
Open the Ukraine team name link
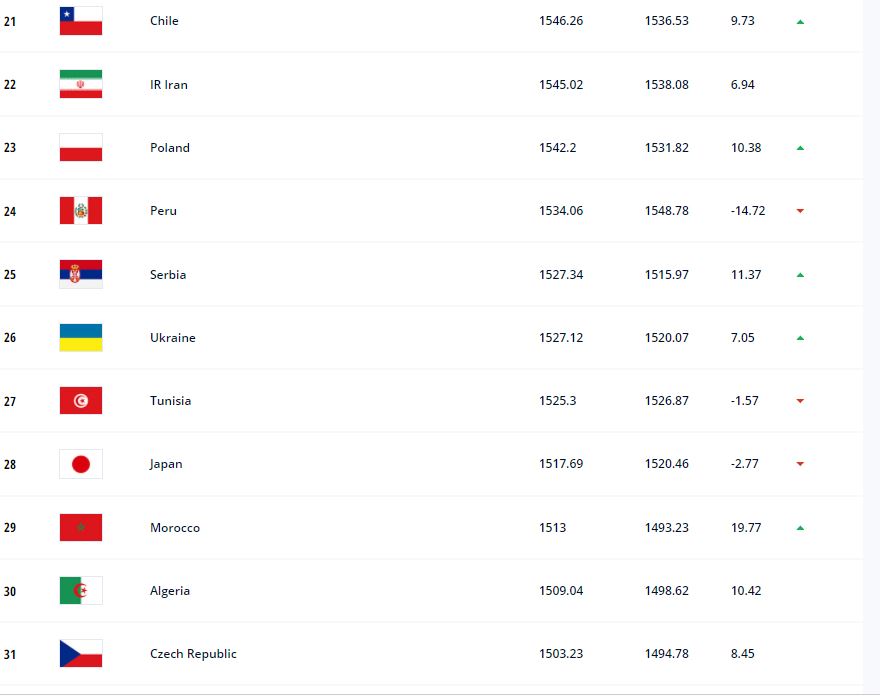click(172, 337)
